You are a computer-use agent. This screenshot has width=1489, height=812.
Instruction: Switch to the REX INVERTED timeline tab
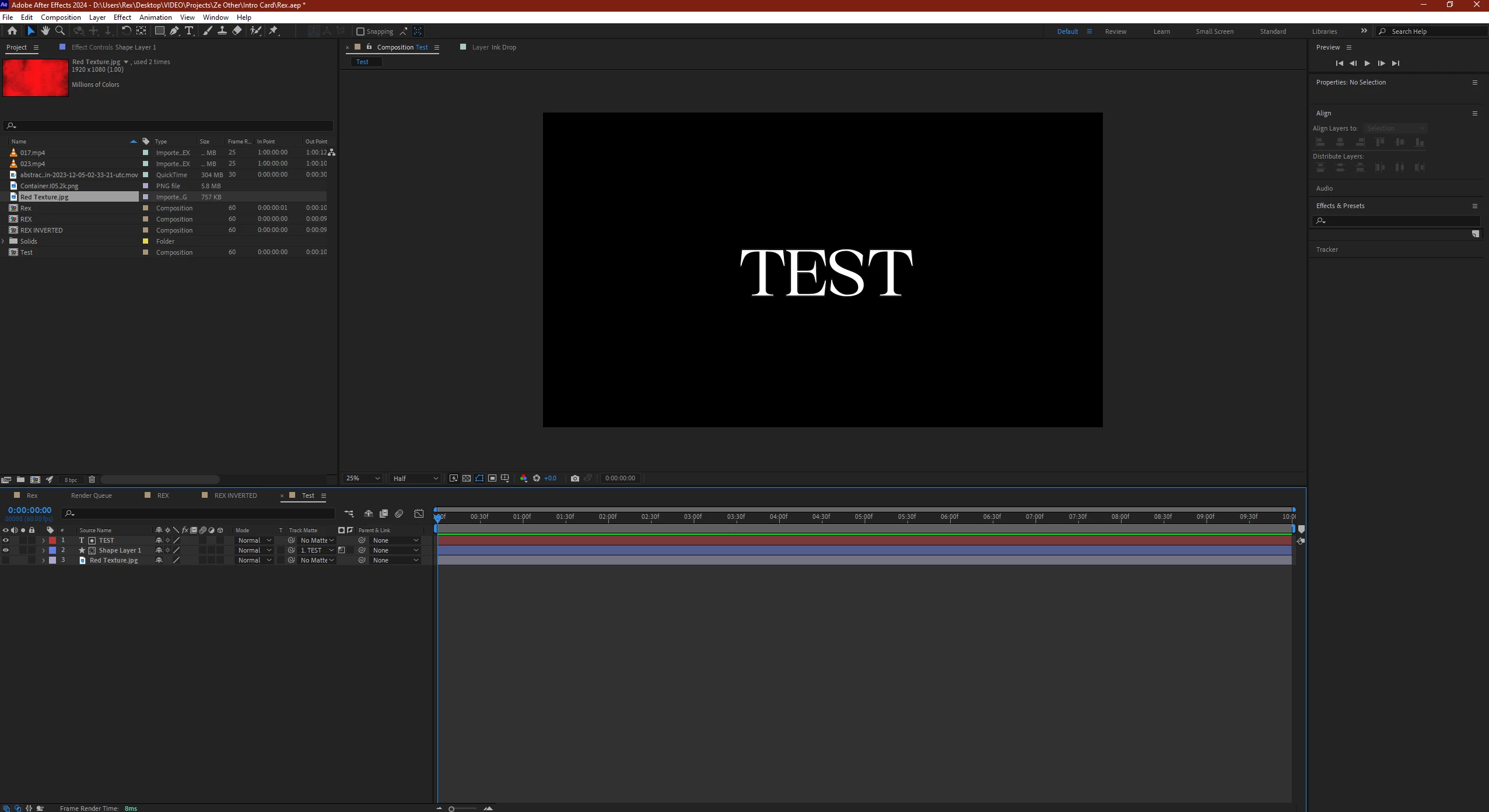click(x=235, y=495)
